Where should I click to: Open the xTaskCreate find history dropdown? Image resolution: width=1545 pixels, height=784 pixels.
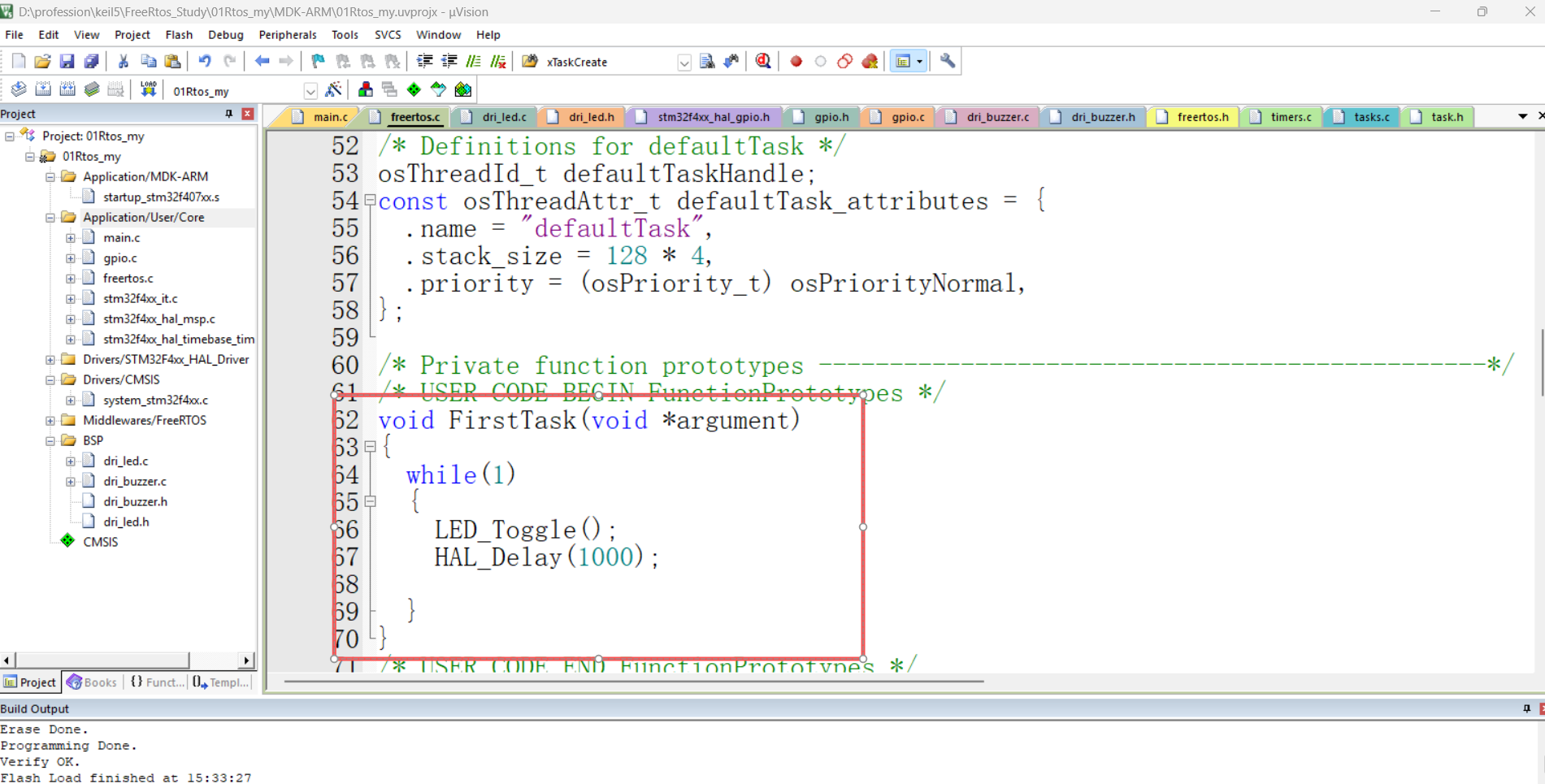pyautogui.click(x=684, y=63)
